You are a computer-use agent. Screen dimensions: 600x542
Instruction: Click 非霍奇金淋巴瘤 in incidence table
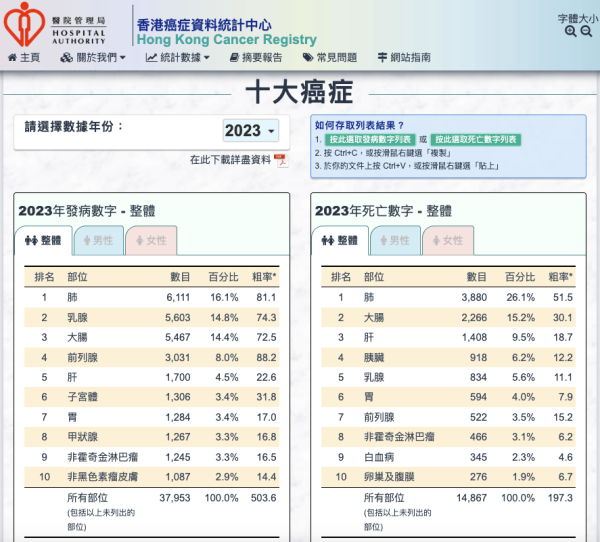click(x=103, y=457)
